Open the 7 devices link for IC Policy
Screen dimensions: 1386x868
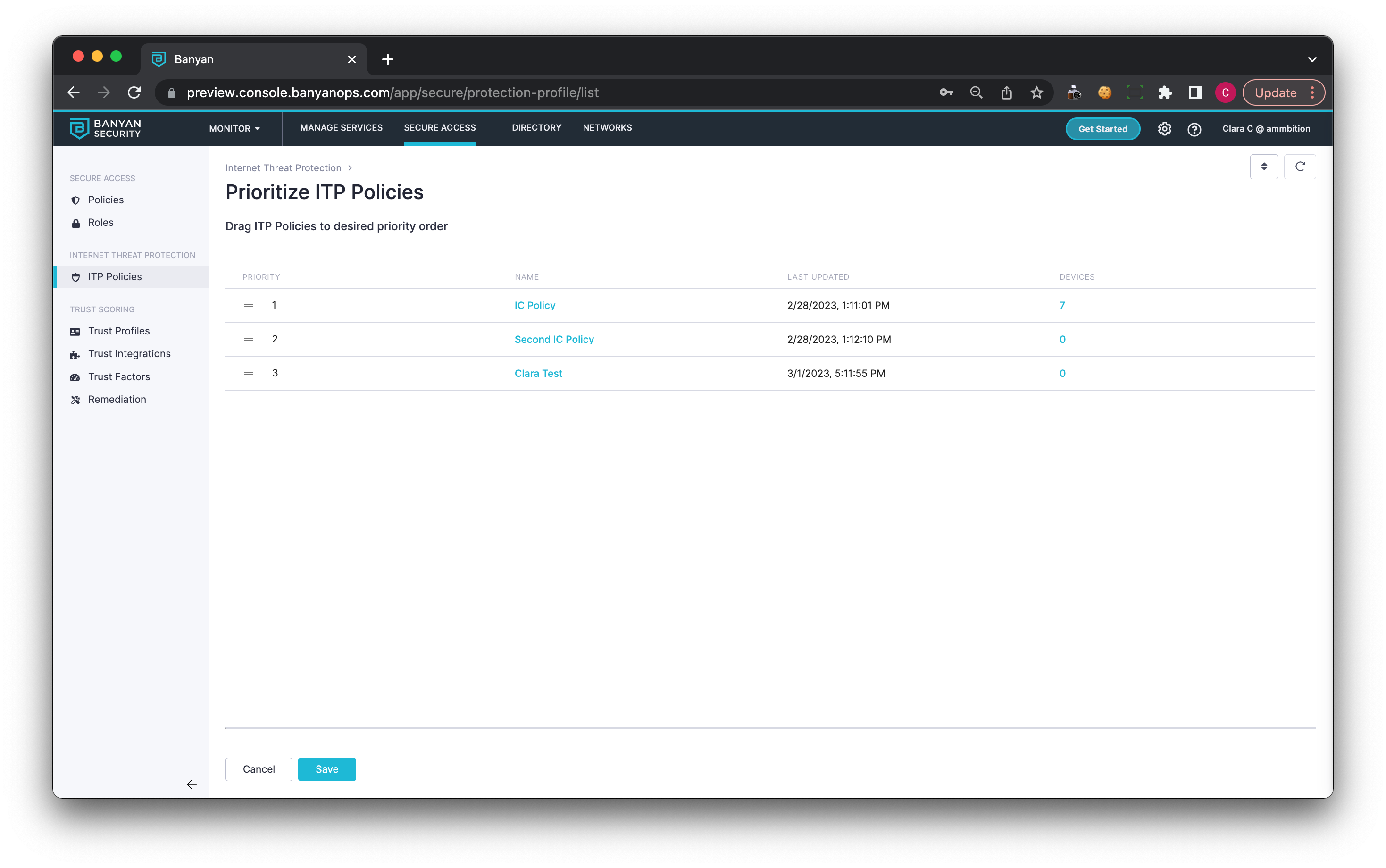click(x=1062, y=305)
